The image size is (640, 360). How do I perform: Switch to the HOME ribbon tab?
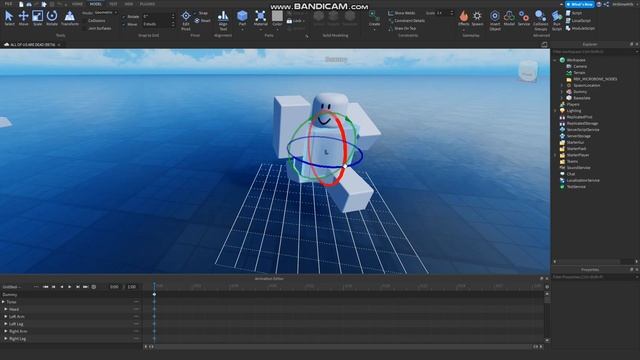pos(77,4)
